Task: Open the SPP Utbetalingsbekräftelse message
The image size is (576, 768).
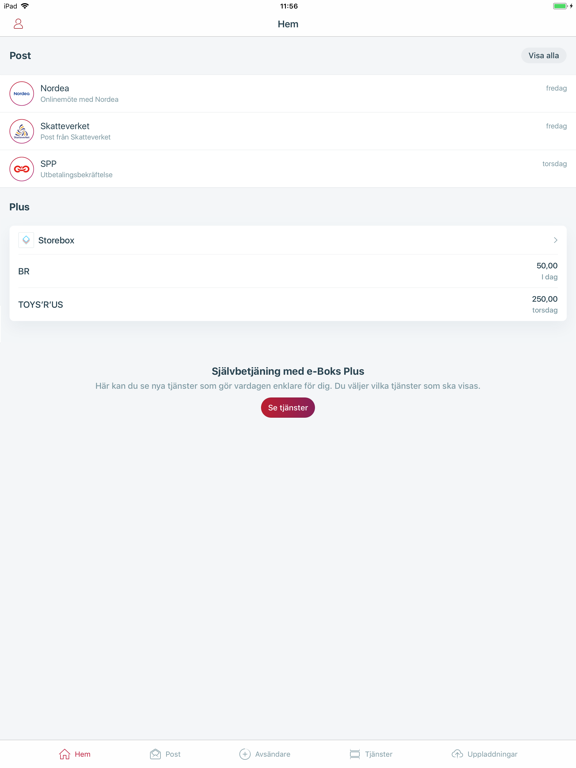Action: (288, 169)
